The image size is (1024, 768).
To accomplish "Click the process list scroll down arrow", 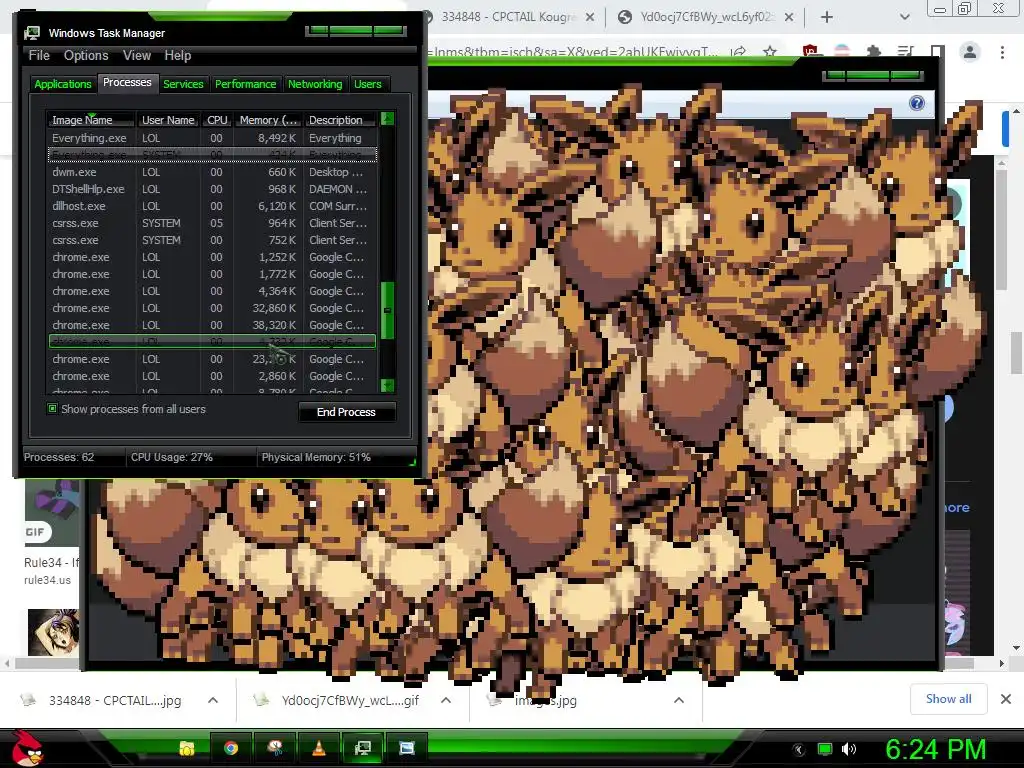I will tap(387, 385).
